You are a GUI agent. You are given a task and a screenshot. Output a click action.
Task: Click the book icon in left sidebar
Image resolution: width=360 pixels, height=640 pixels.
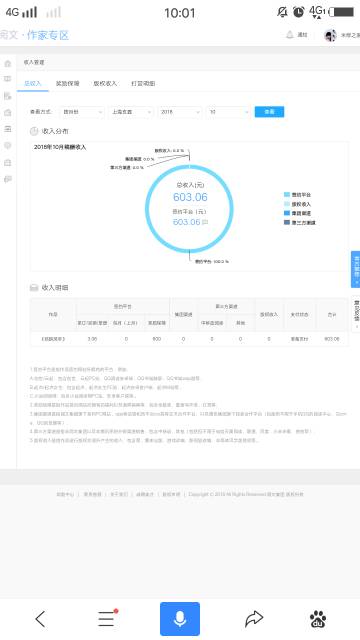(x=8, y=79)
